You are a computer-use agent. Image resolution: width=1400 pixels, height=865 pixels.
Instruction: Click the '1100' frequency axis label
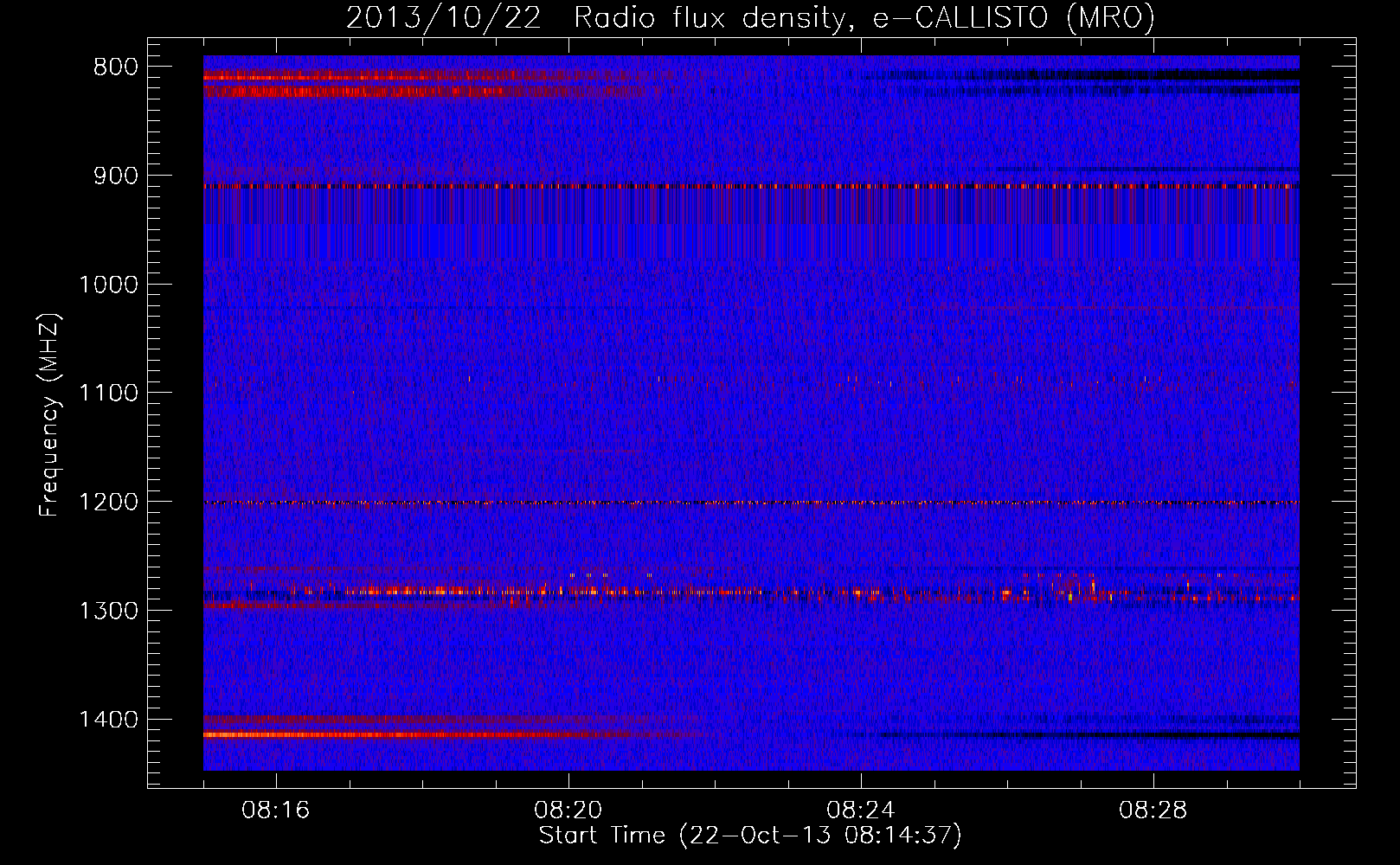(x=108, y=394)
